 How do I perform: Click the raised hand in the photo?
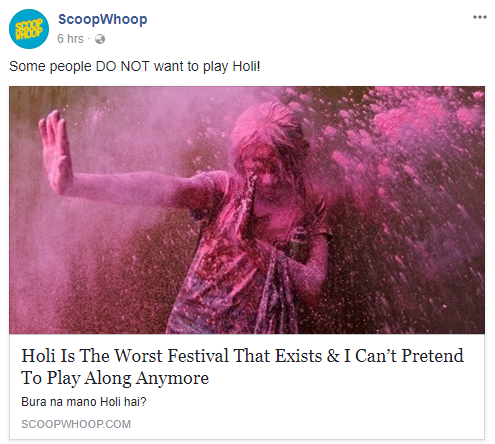(x=55, y=152)
